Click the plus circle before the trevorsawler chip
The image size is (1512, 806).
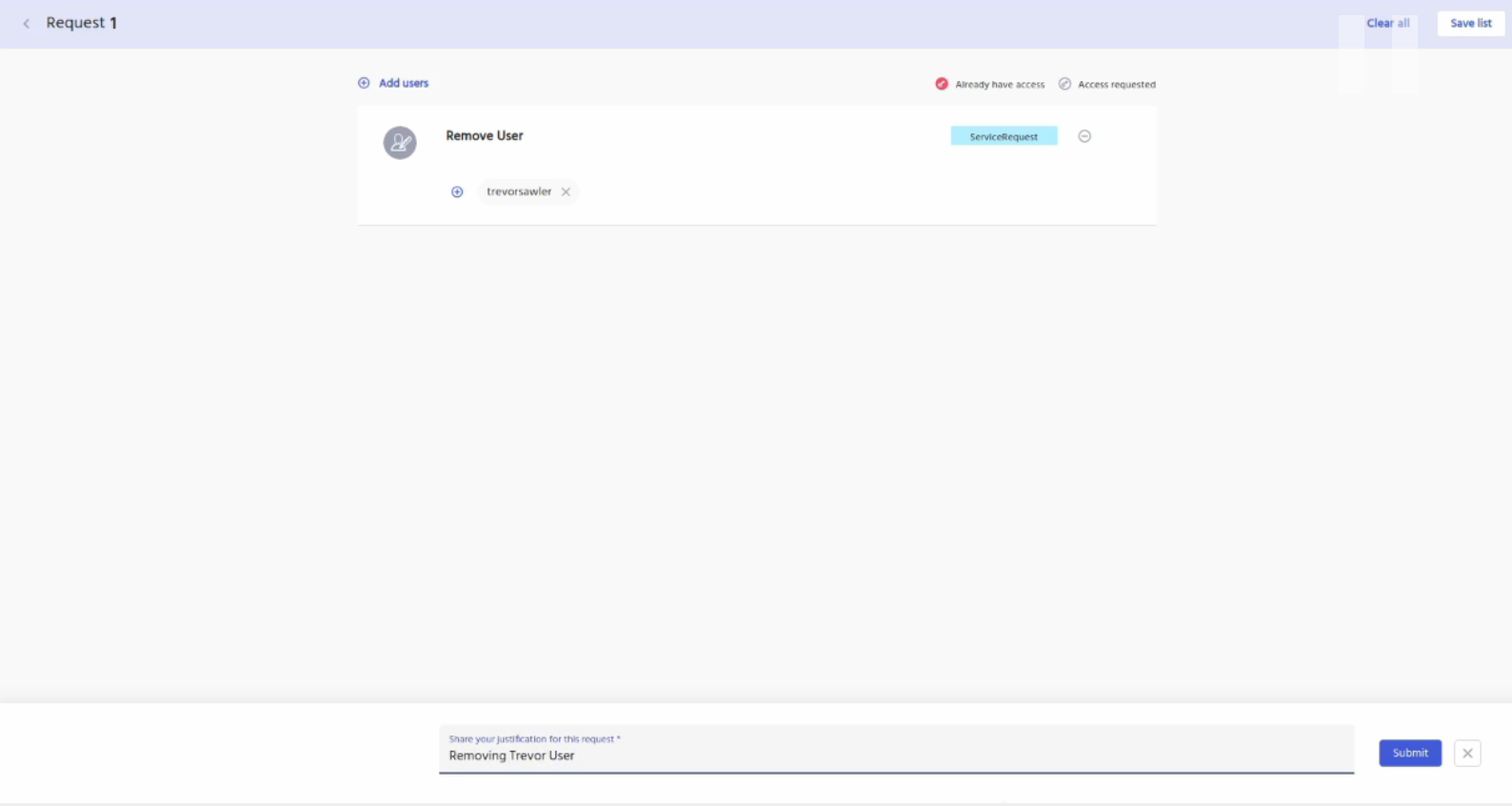pyautogui.click(x=457, y=191)
